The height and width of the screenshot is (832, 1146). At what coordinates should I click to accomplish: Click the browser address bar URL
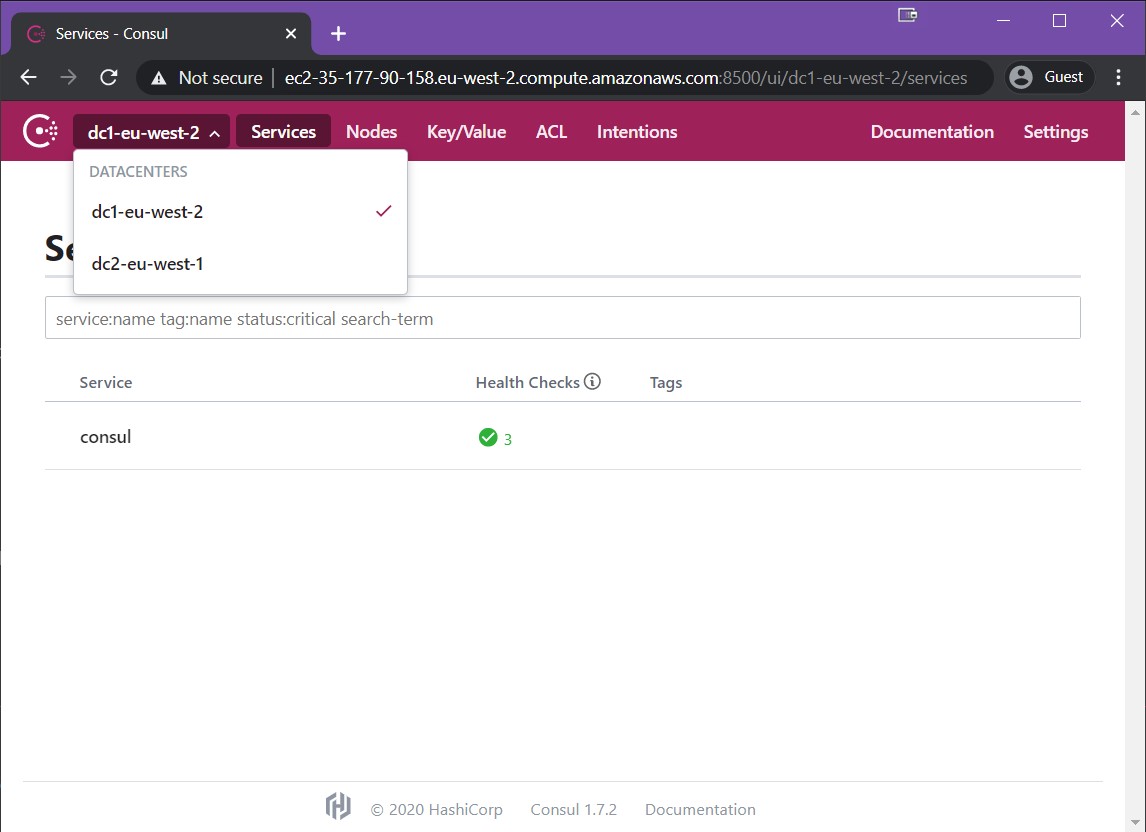pos(626,77)
